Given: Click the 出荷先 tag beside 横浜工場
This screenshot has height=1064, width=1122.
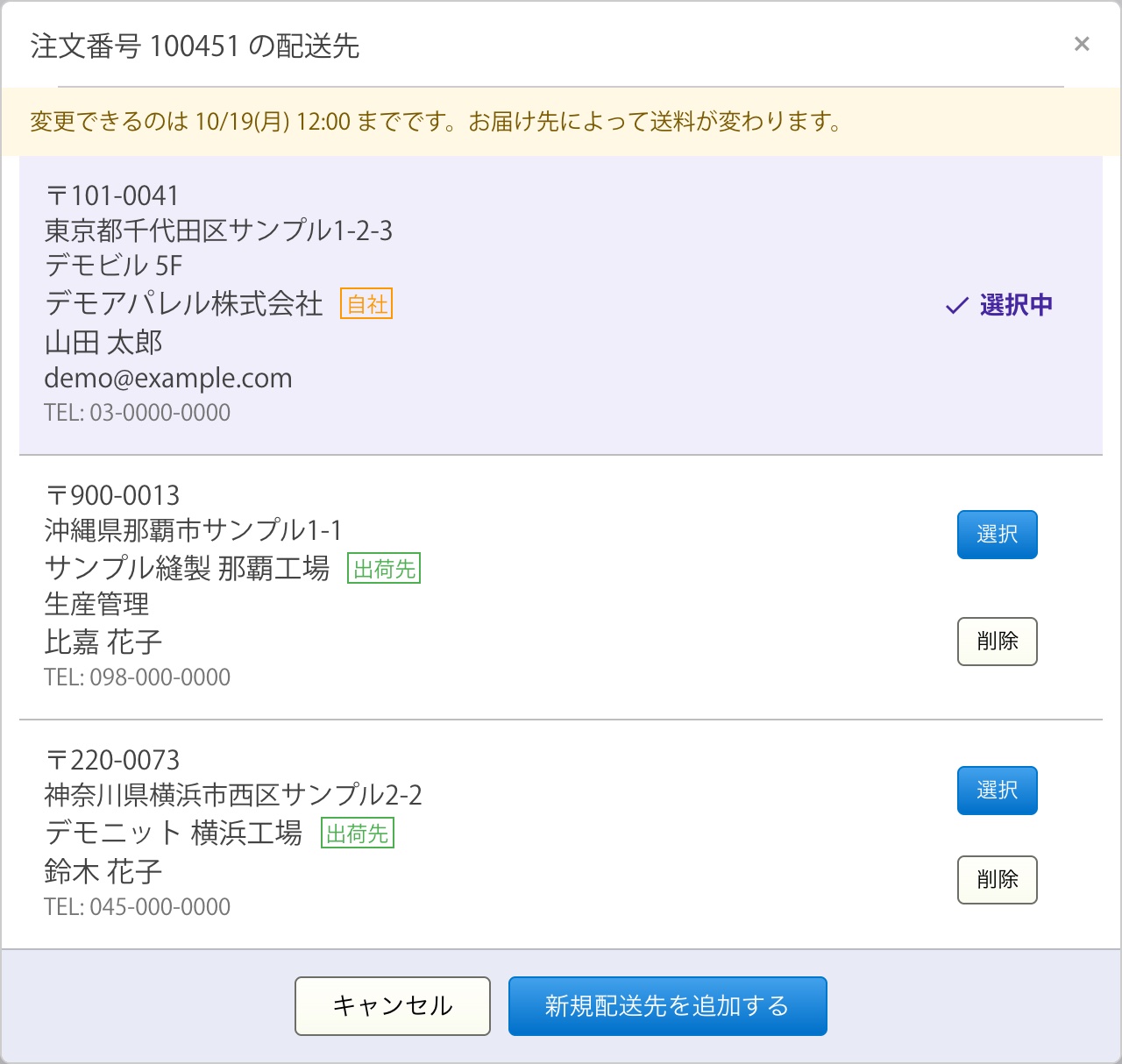Looking at the screenshot, I should click(358, 833).
